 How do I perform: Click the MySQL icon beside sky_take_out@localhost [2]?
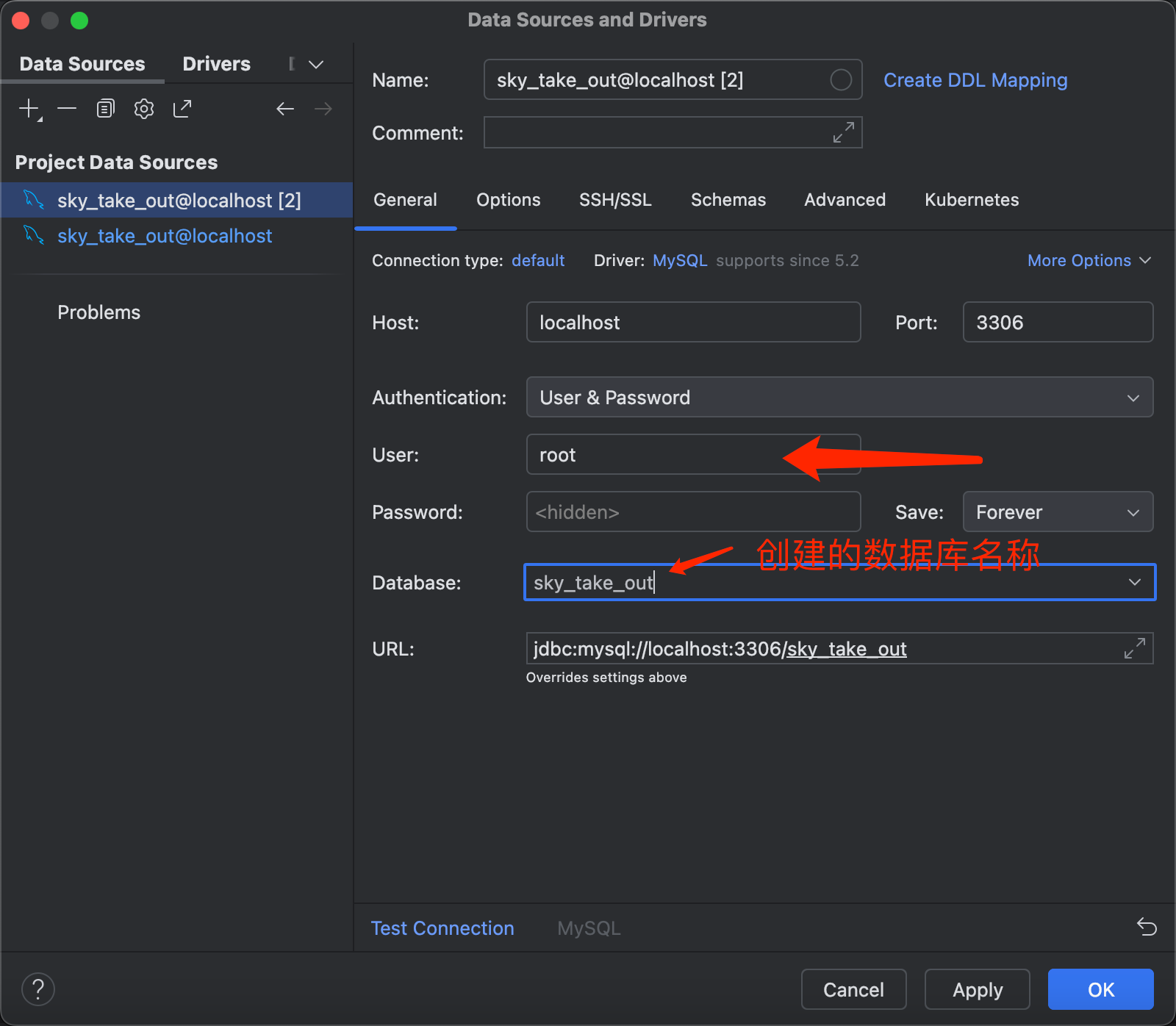pyautogui.click(x=34, y=199)
